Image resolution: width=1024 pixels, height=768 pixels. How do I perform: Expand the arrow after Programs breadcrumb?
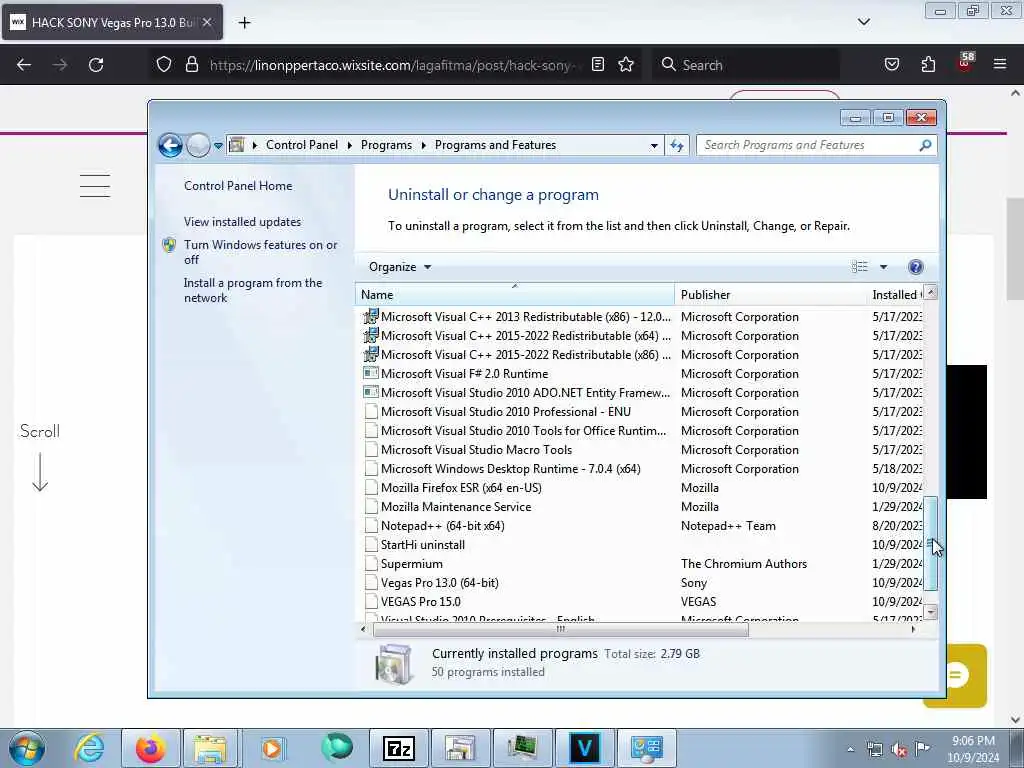423,146
